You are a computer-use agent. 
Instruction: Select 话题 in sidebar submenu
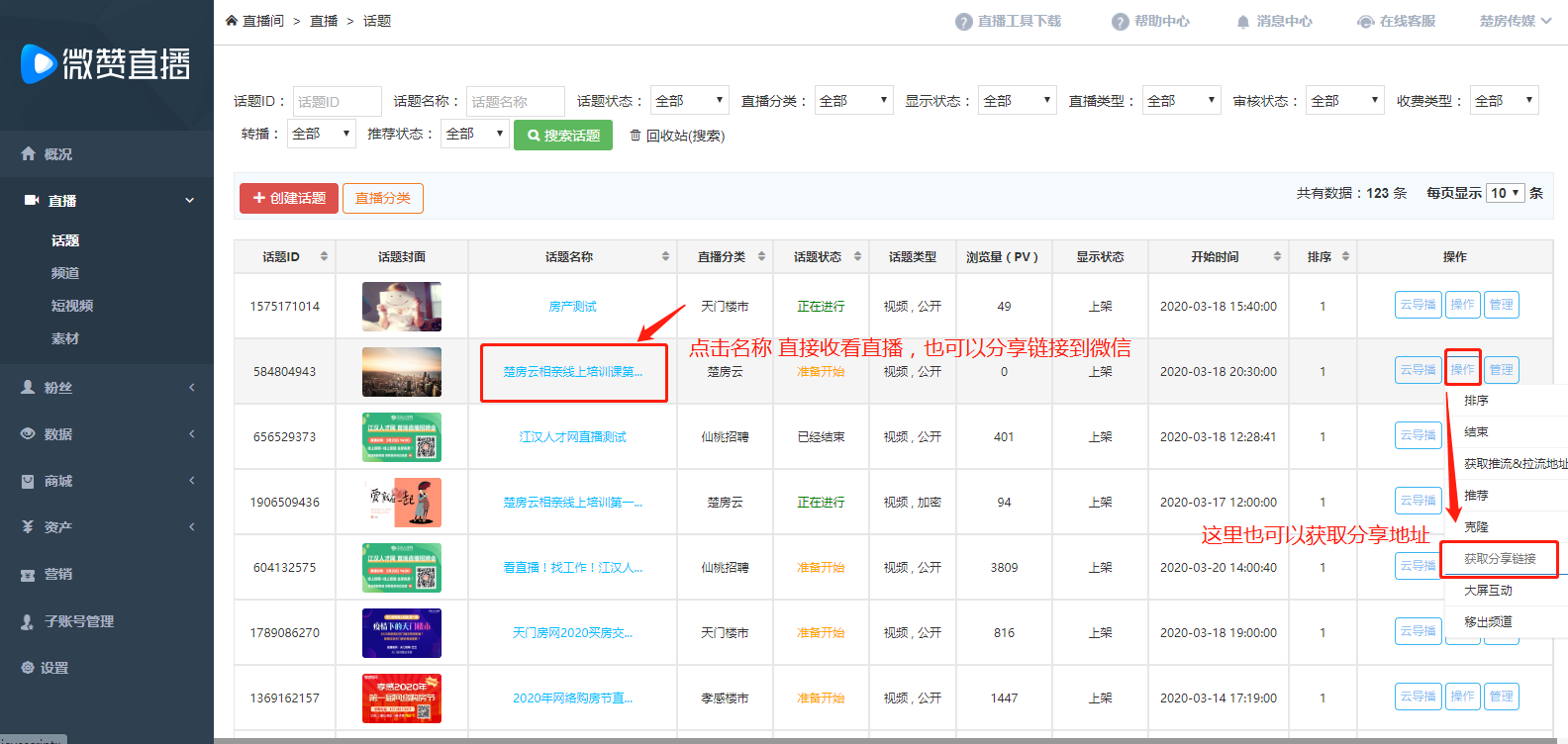click(x=65, y=240)
